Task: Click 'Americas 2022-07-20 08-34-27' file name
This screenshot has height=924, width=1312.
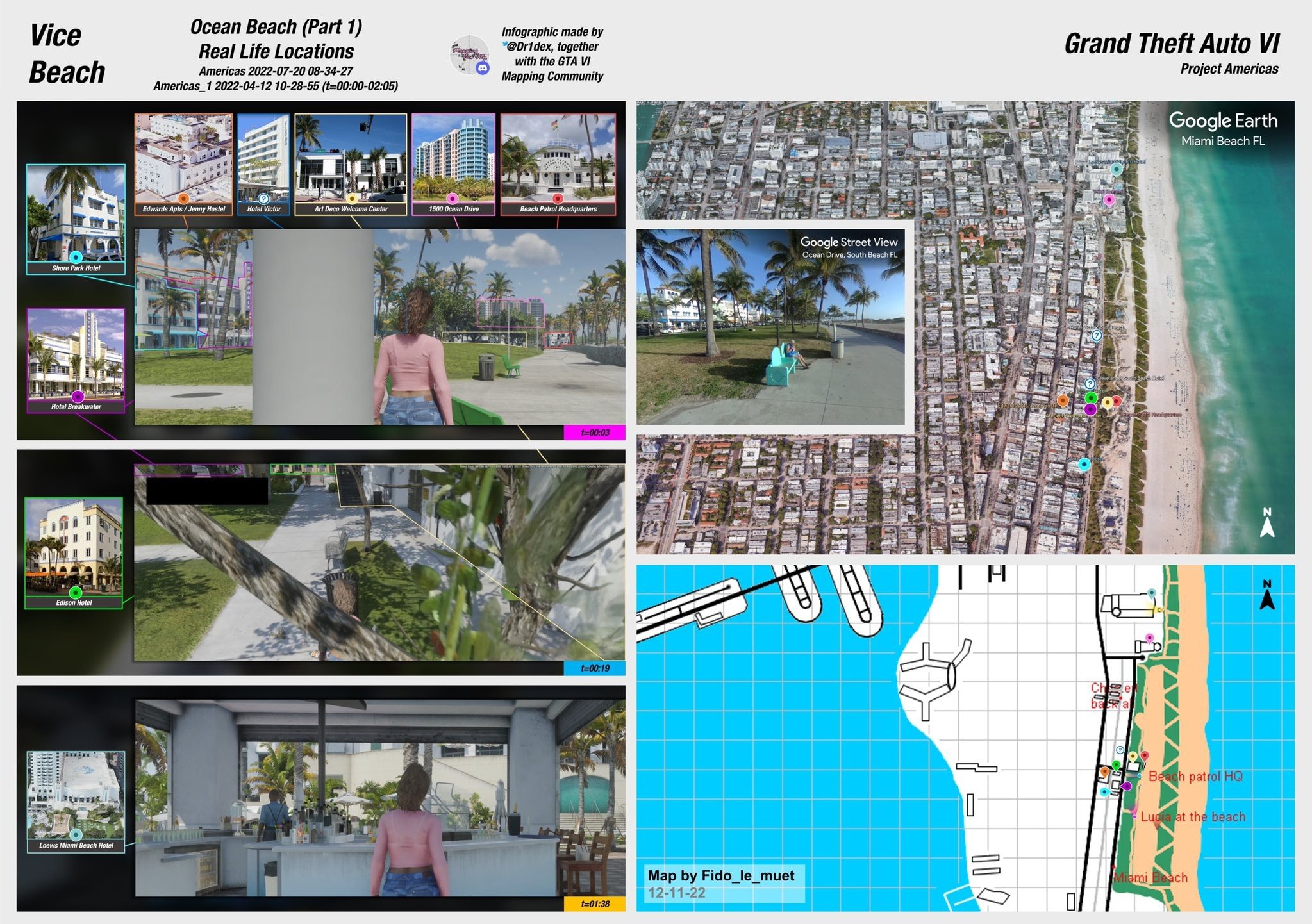Action: tap(276, 70)
